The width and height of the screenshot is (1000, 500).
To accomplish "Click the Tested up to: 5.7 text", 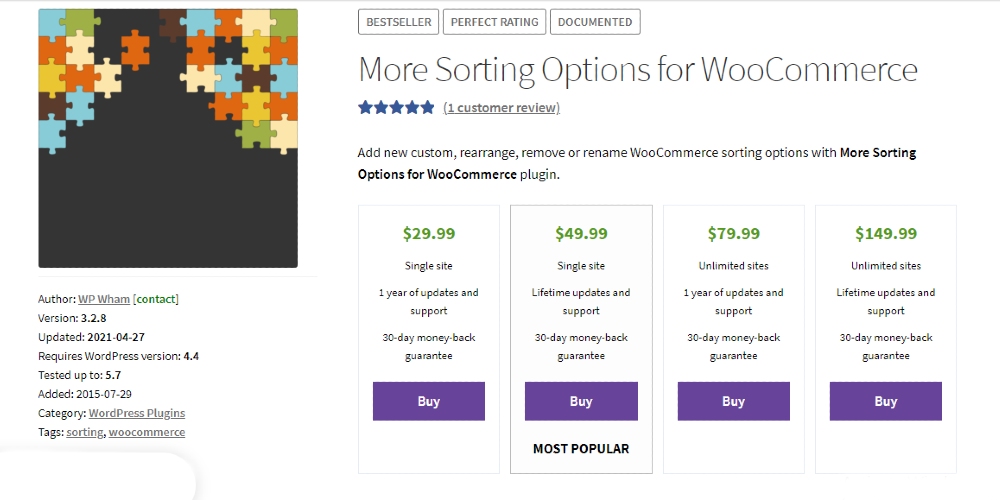I will pyautogui.click(x=80, y=375).
